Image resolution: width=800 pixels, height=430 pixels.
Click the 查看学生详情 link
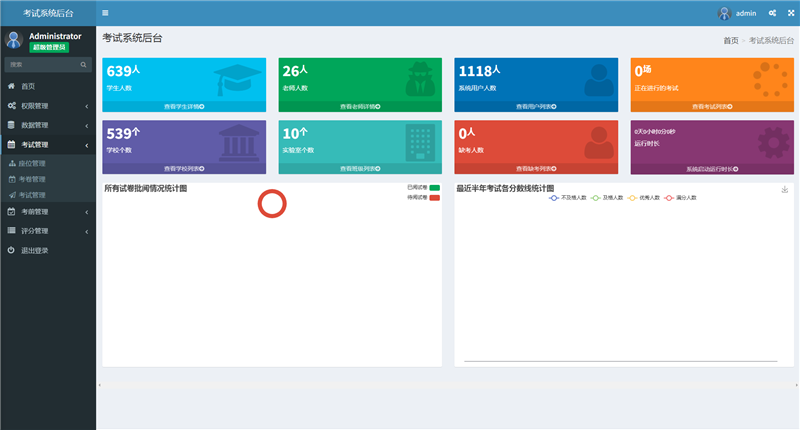184,105
